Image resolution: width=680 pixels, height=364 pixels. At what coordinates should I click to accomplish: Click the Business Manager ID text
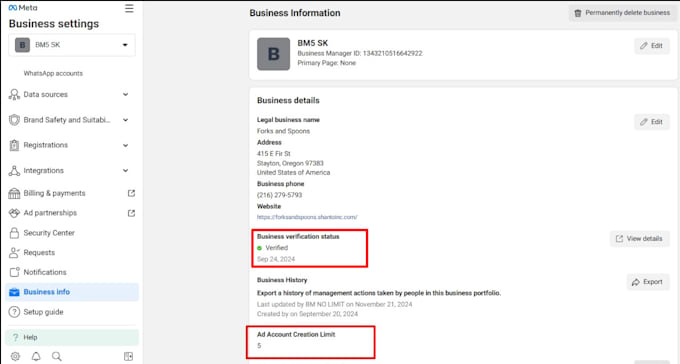click(x=360, y=53)
